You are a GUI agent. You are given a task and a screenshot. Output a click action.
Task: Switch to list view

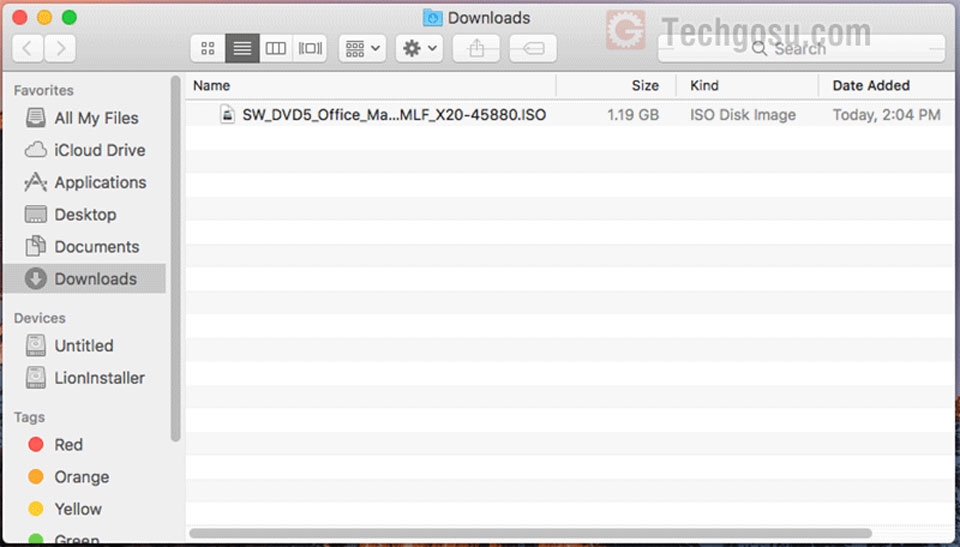point(242,48)
